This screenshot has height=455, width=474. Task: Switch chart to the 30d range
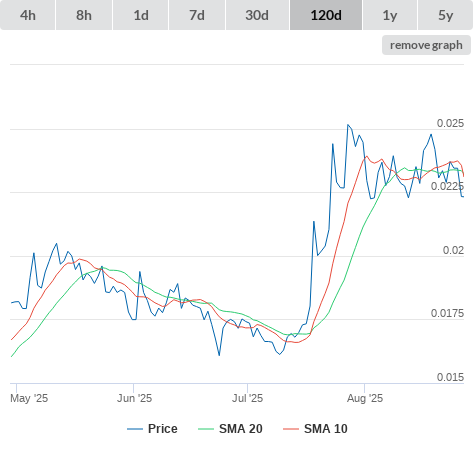[257, 15]
